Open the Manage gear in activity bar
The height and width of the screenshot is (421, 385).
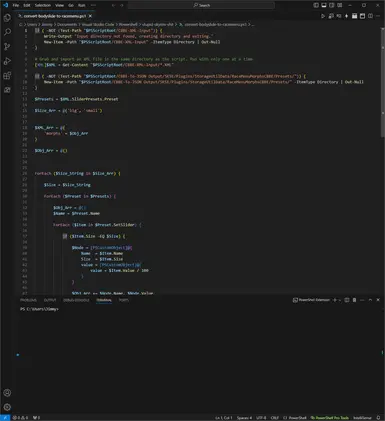(x=7, y=407)
